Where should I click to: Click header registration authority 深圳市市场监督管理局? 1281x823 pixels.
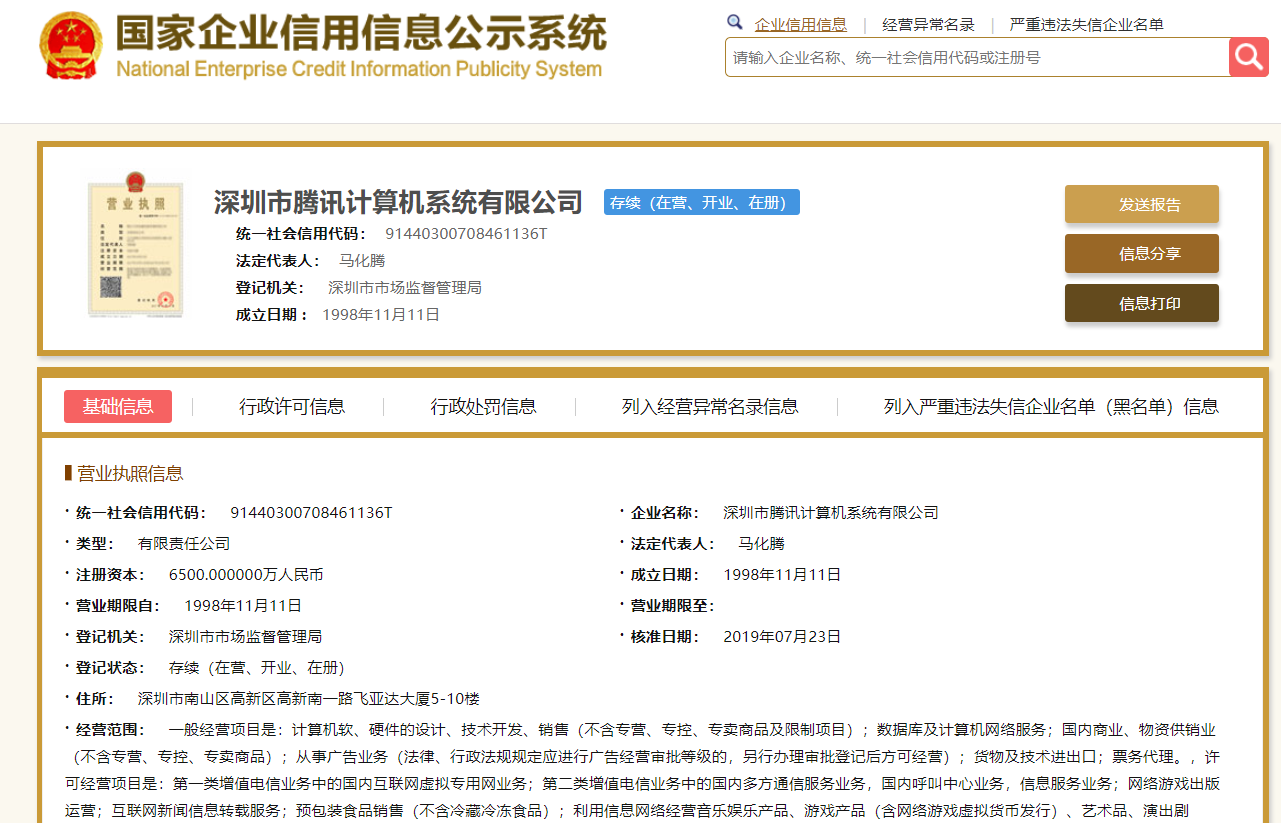tap(405, 288)
